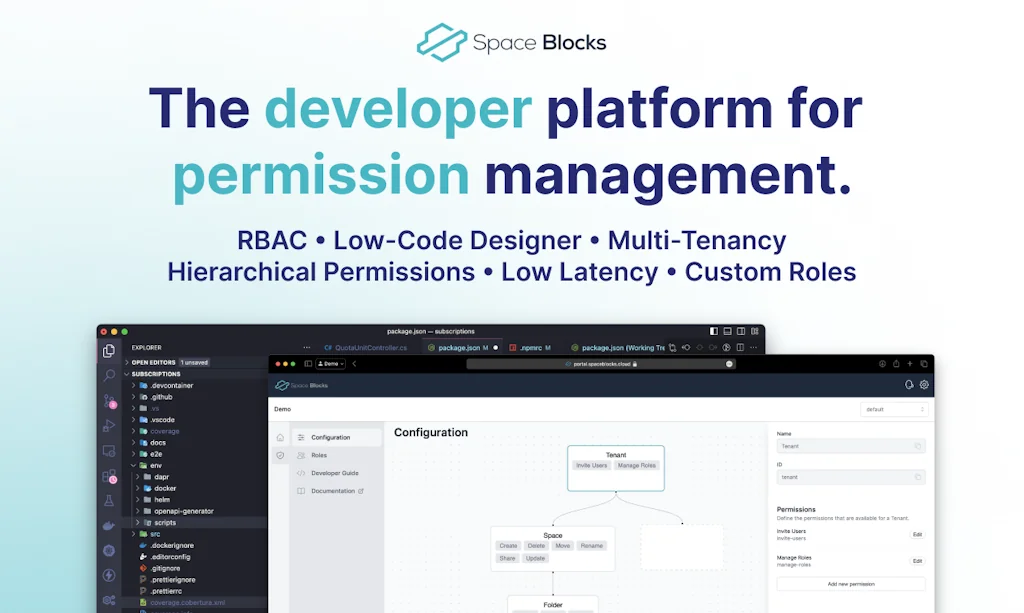Switch to QuotaUnitController.cs tab
The width and height of the screenshot is (1024, 613).
[x=366, y=348]
